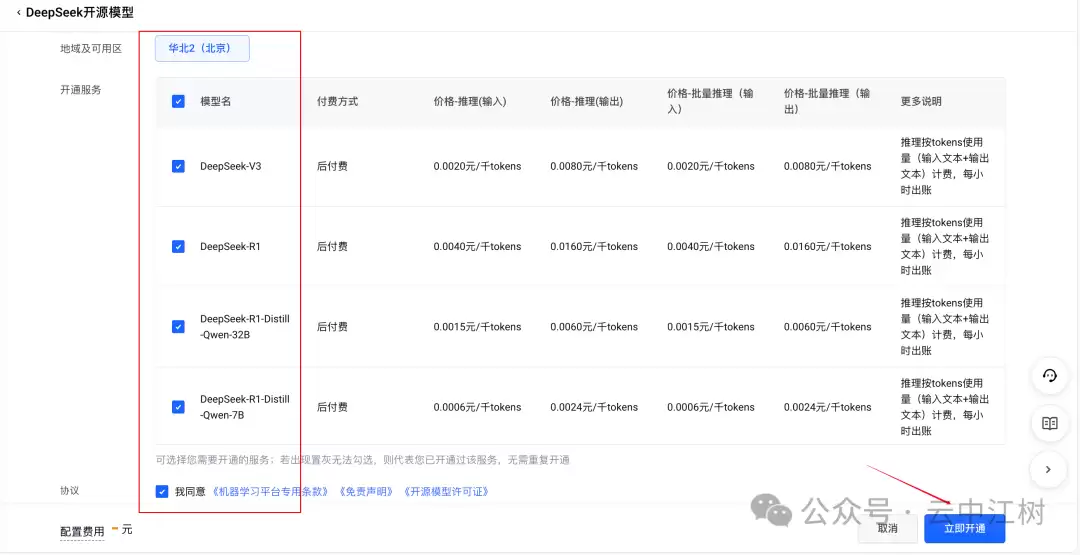The width and height of the screenshot is (1080, 555).
Task: Click the 价格-推理(输出) column header
Action: click(x=587, y=101)
